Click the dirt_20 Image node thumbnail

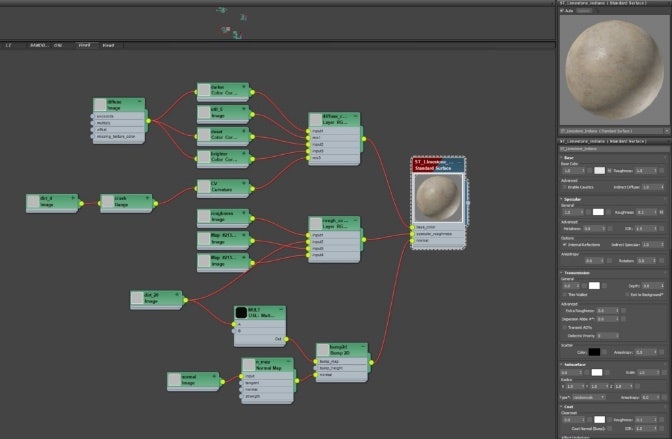pos(137,298)
